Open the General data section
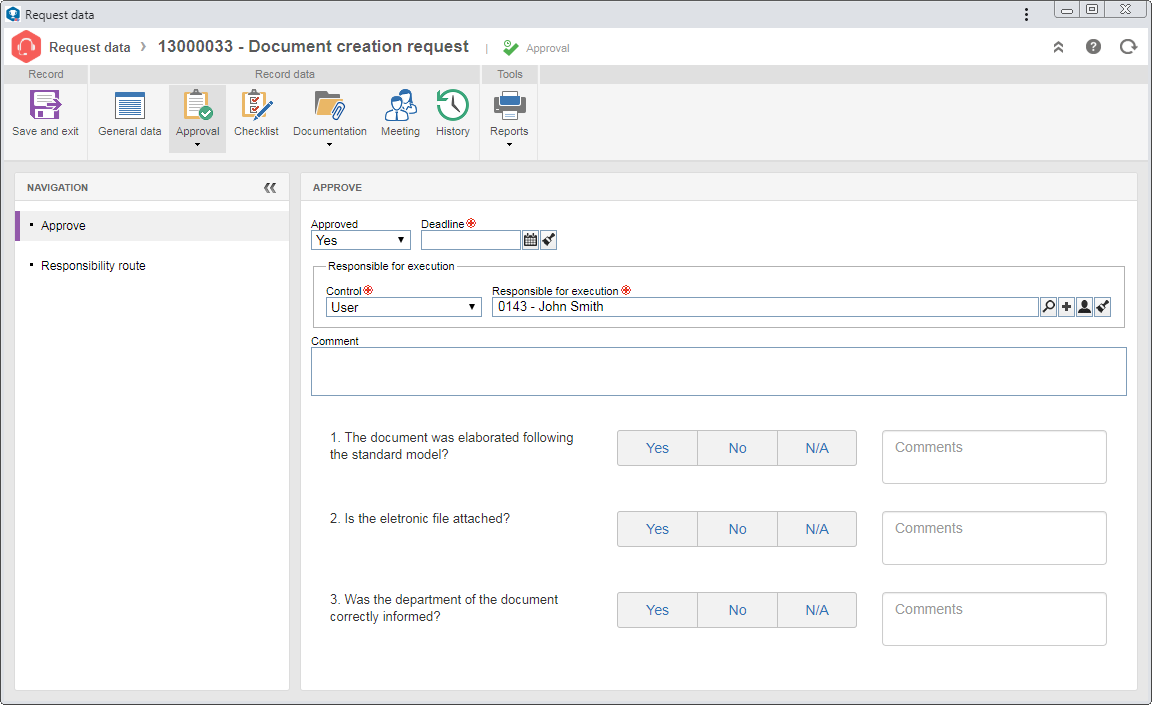 129,114
